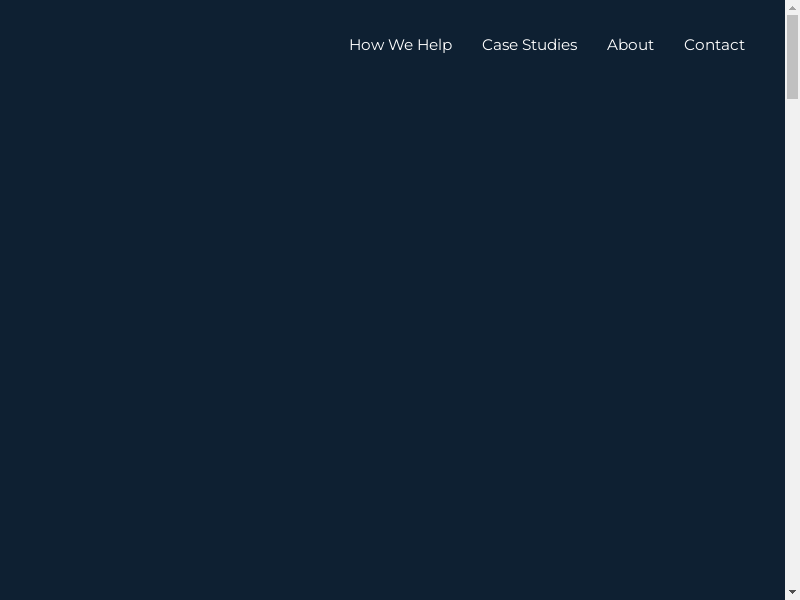The height and width of the screenshot is (600, 800).
Task: Click the top arrow of vertical scrollbar
Action: click(792, 7)
